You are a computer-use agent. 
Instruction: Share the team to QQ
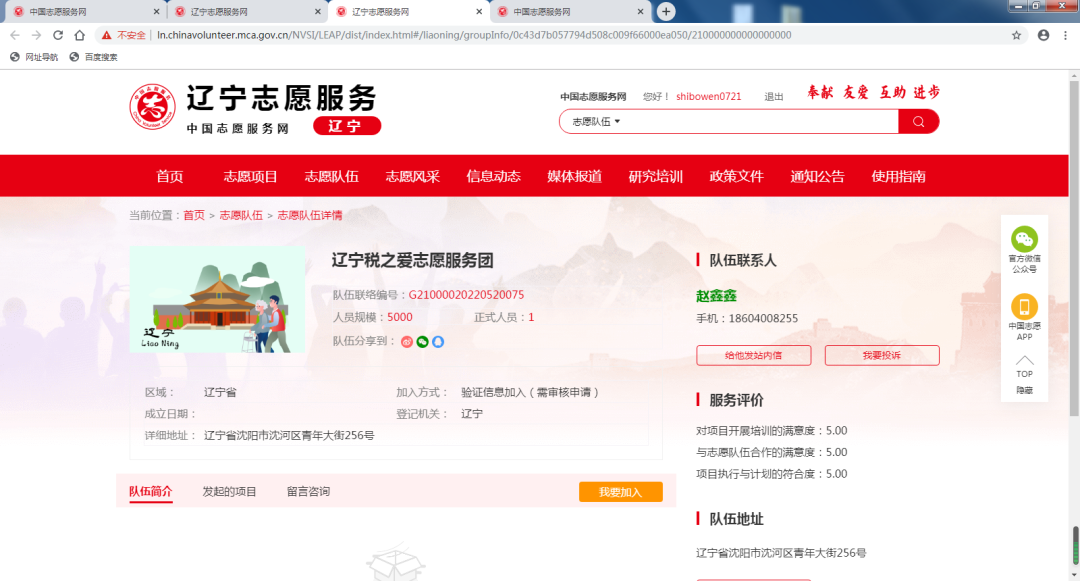tap(437, 341)
